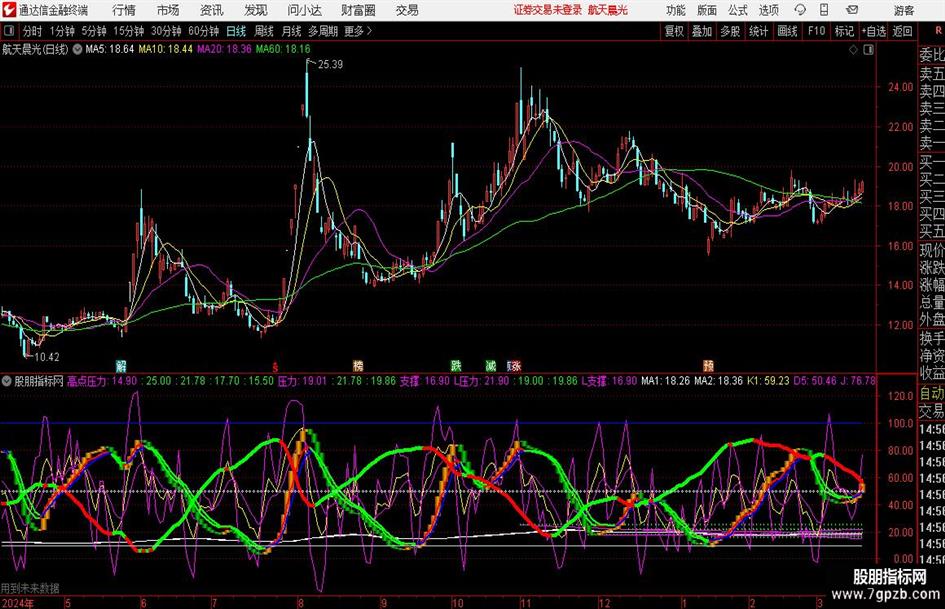Viewport: 945px width, 609px height.
Task: Click the 标记 mark button
Action: click(844, 31)
